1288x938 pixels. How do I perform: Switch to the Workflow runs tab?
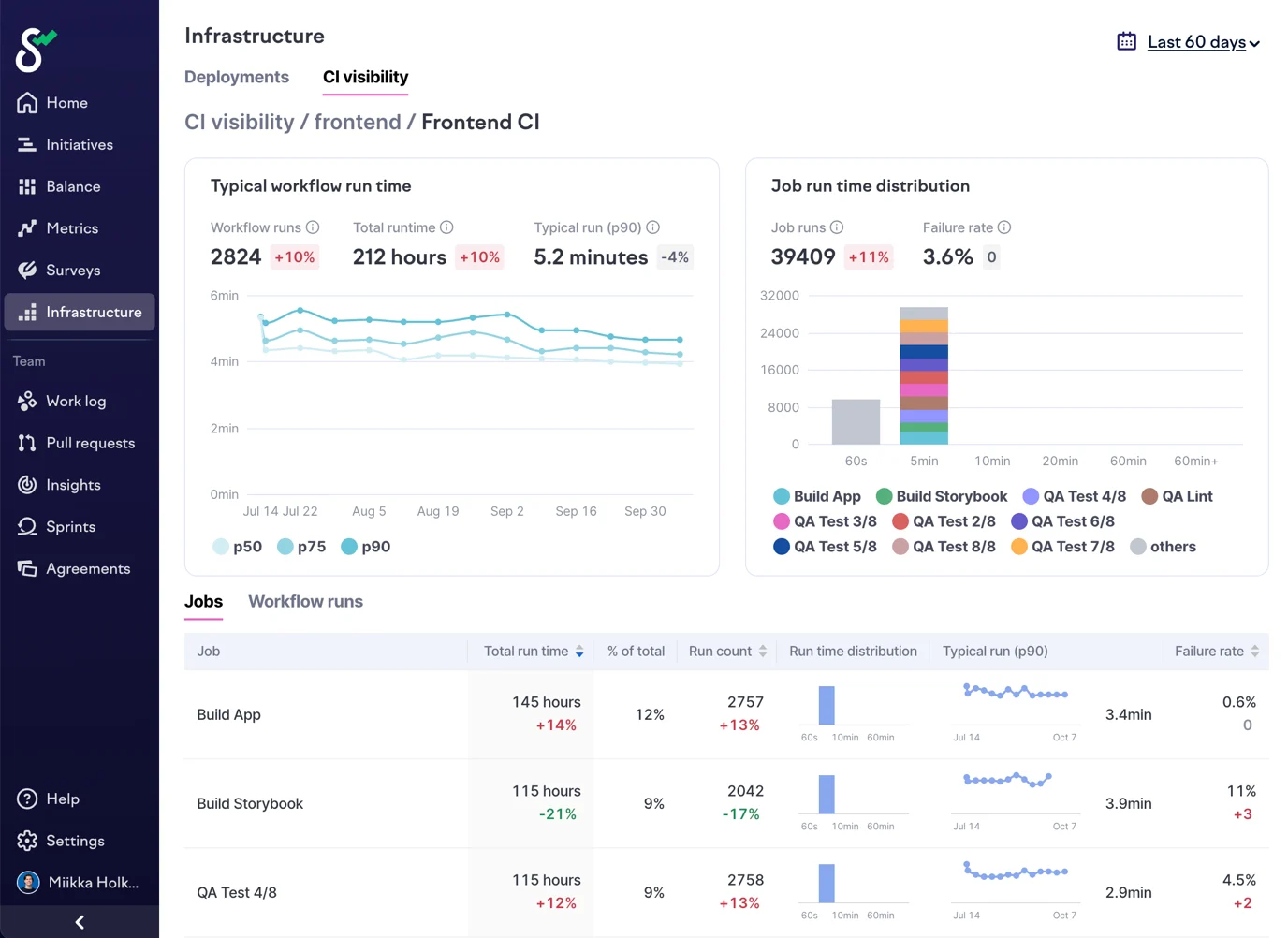(x=305, y=602)
